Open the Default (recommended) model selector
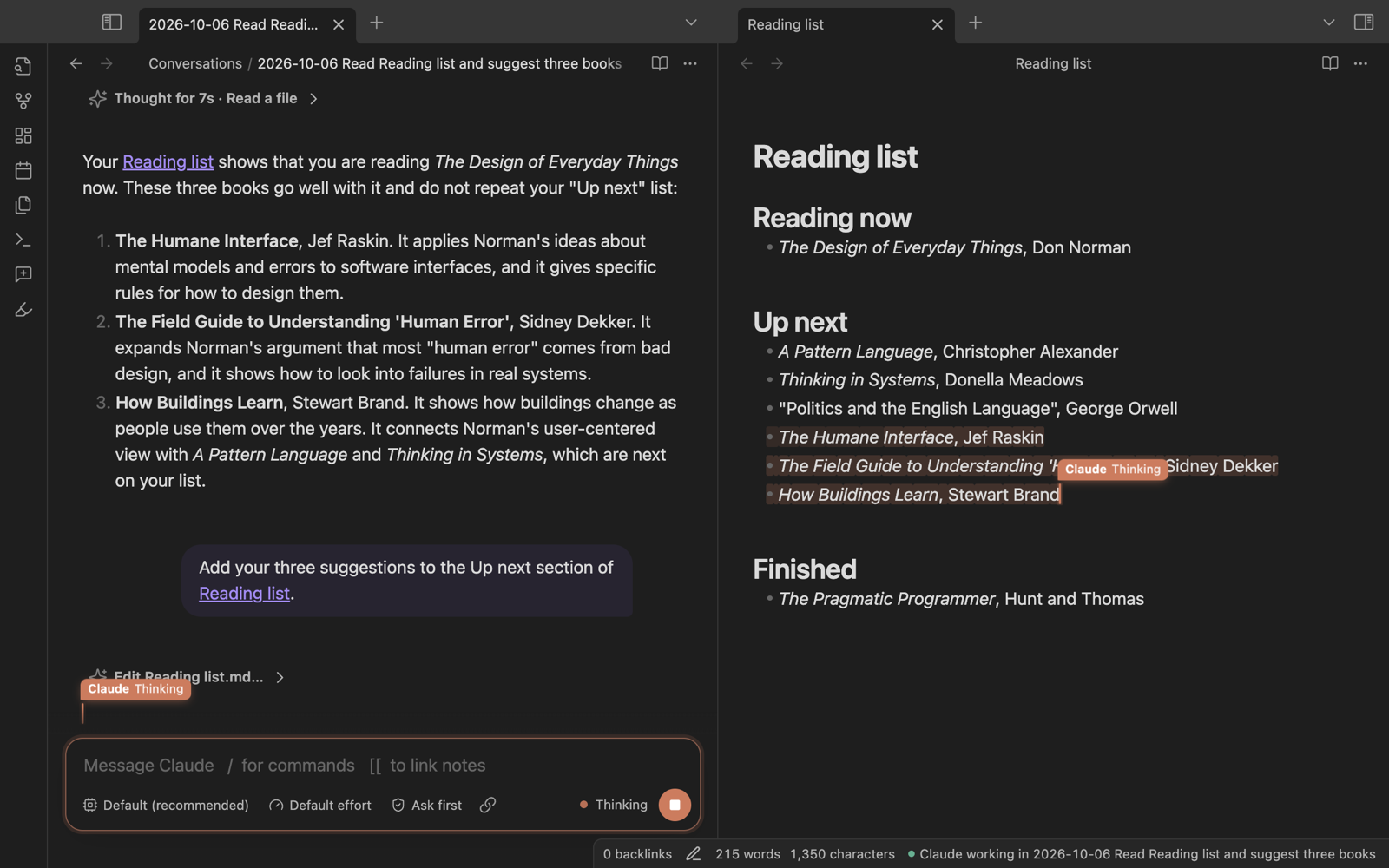The image size is (1389, 868). 166,805
